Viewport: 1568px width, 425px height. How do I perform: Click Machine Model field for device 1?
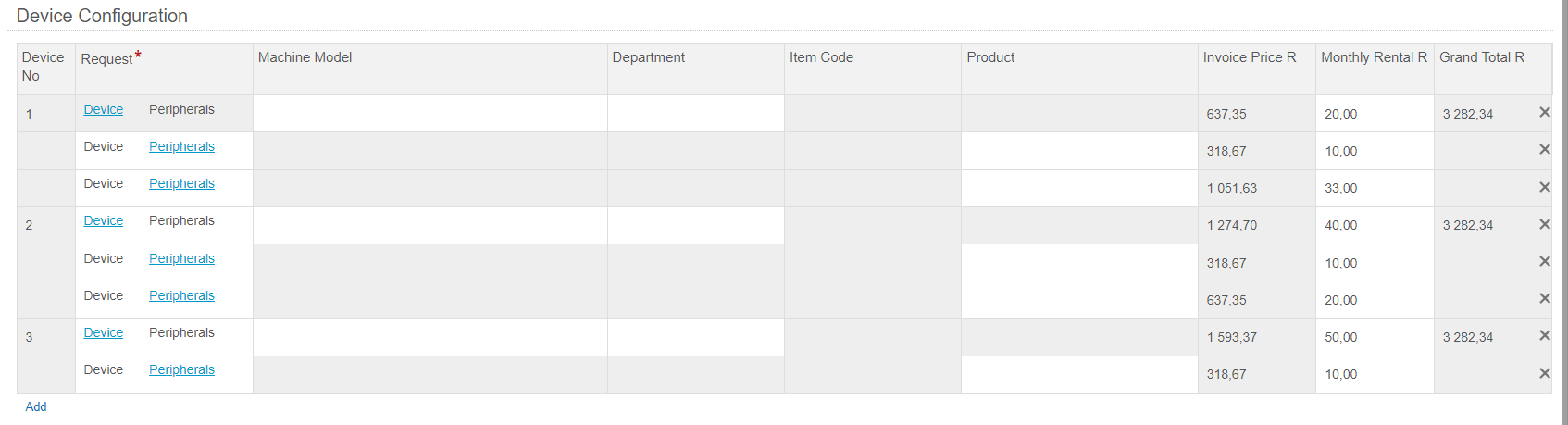pyautogui.click(x=430, y=114)
